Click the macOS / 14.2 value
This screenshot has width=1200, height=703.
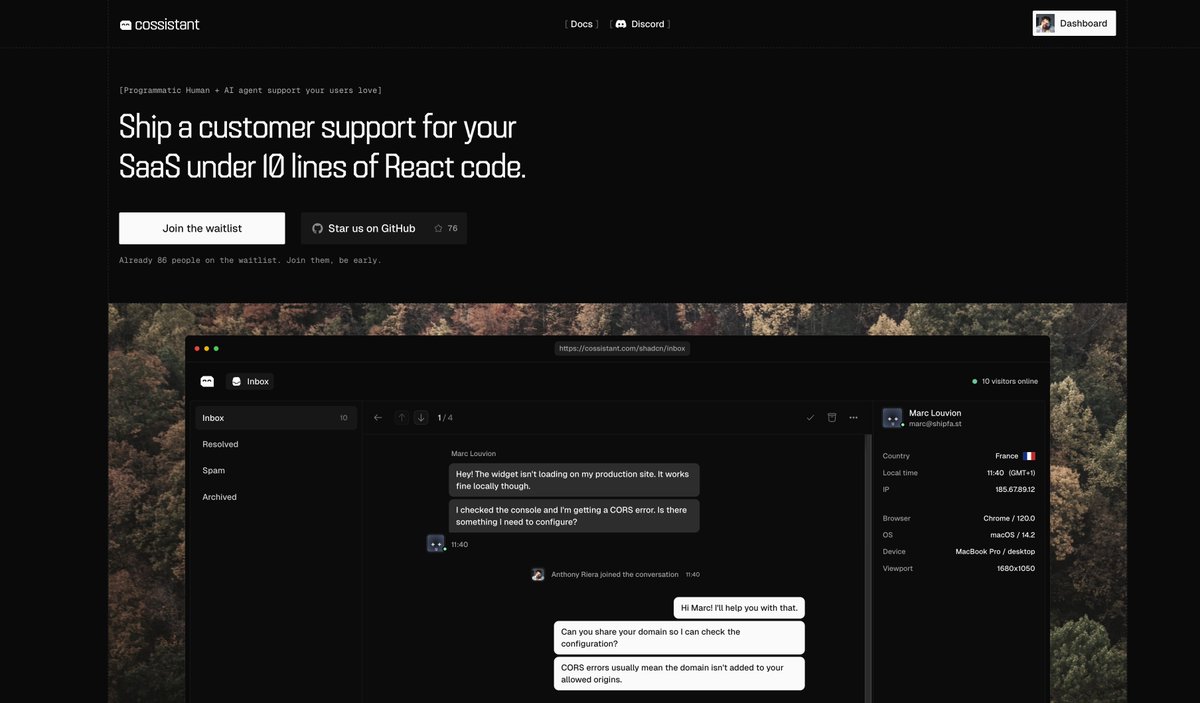[1012, 535]
